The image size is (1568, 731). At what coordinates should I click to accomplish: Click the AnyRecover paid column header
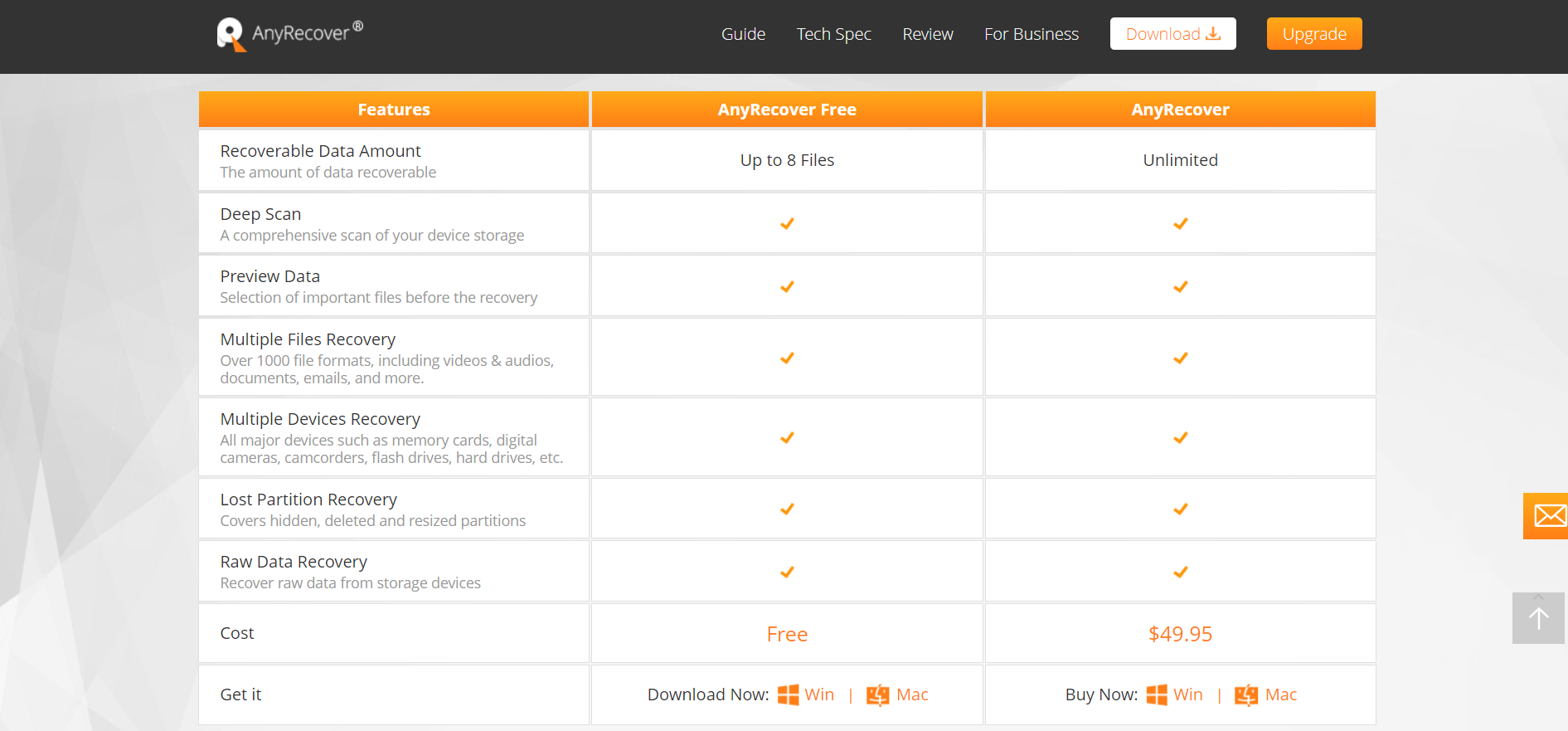pyautogui.click(x=1180, y=110)
